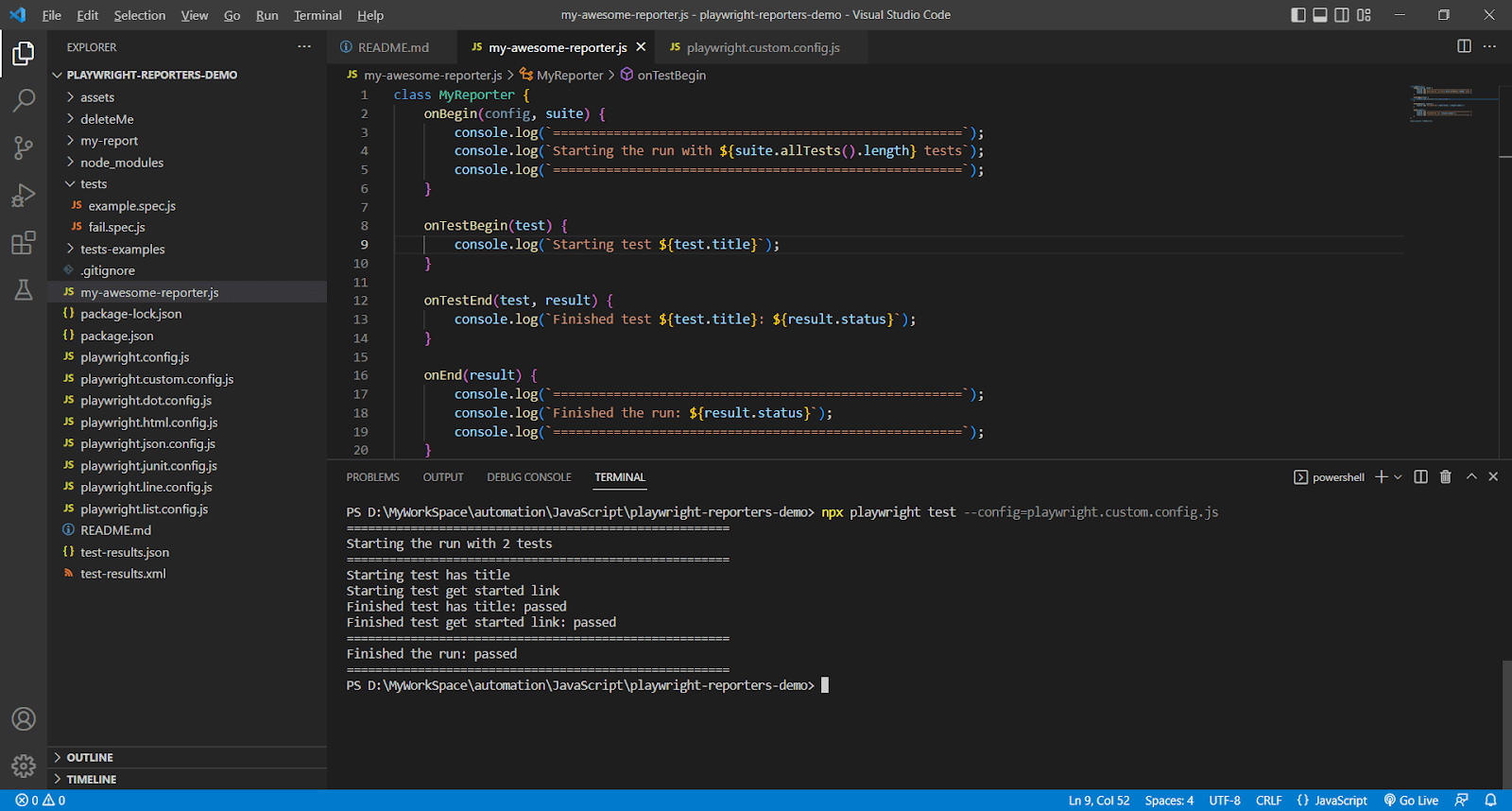Viewport: 1512px width, 811px height.
Task: Customize layout icon in title bar
Action: click(1364, 15)
